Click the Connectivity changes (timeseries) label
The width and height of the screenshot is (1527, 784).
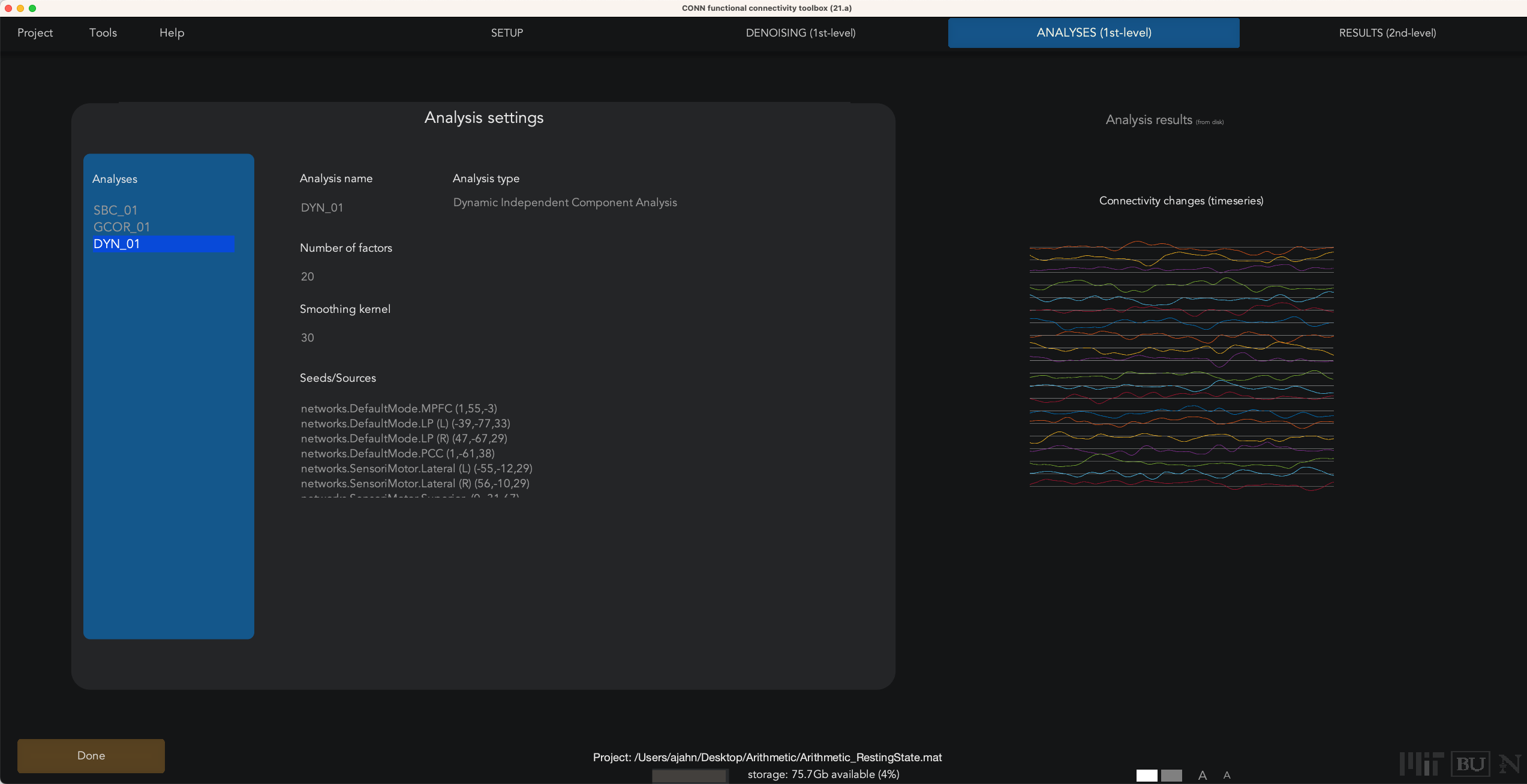point(1181,201)
